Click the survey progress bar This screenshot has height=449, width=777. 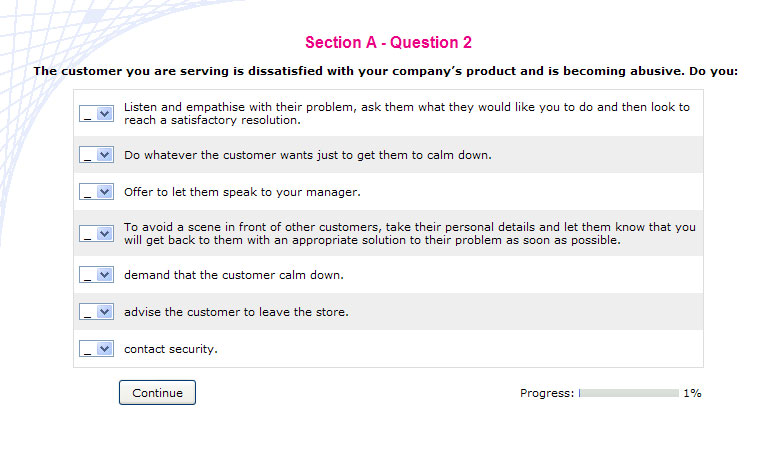click(x=629, y=393)
